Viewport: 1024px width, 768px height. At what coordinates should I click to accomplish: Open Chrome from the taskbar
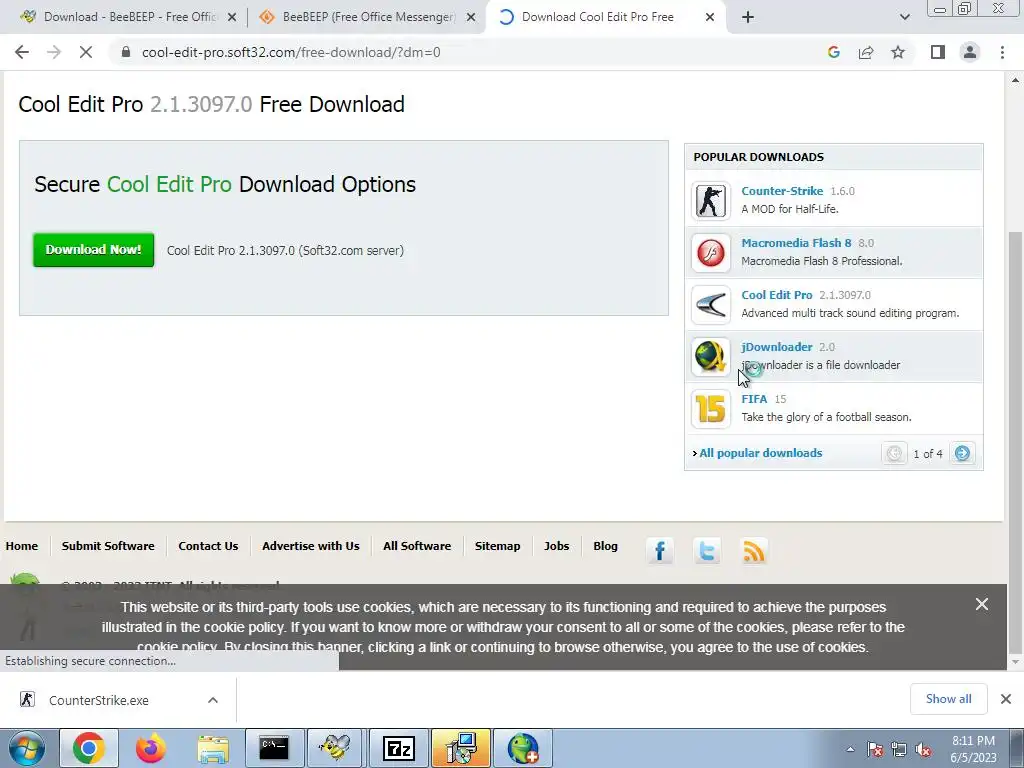(x=88, y=748)
